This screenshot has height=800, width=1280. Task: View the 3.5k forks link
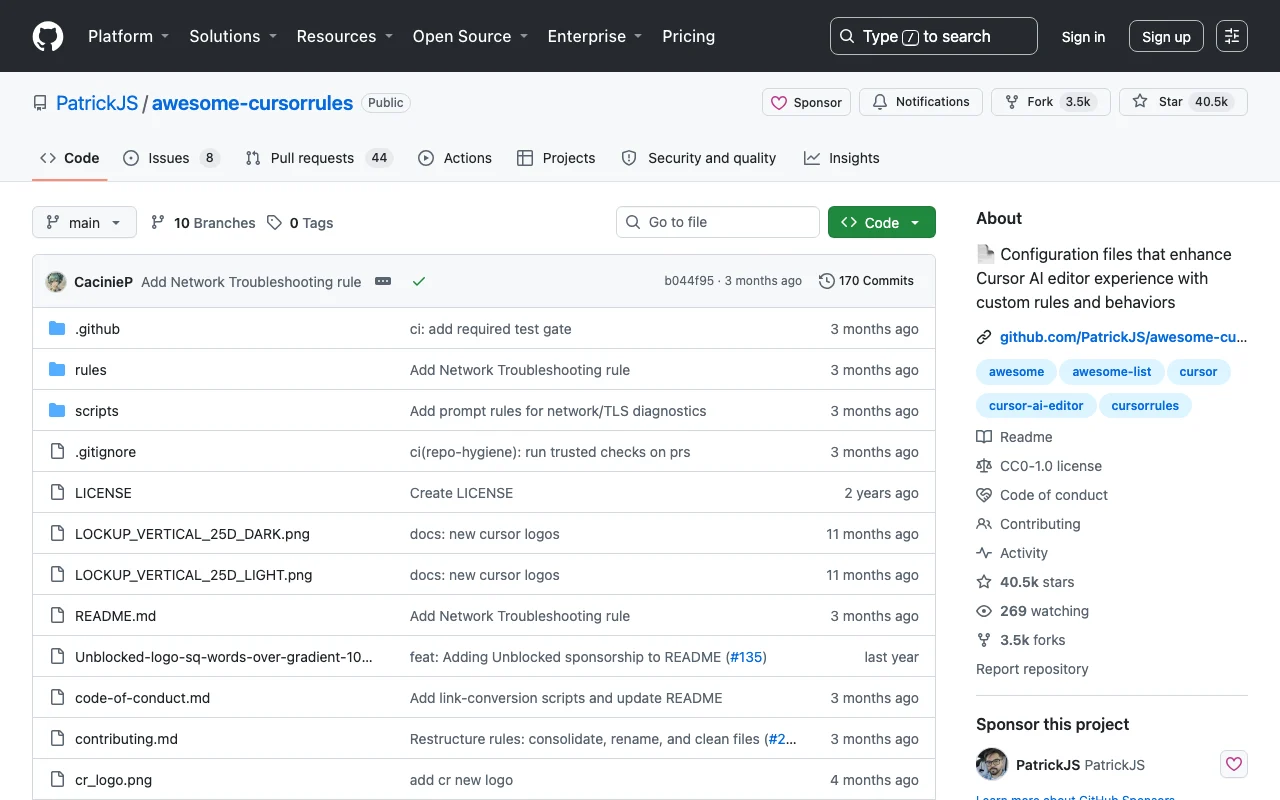(x=1021, y=640)
